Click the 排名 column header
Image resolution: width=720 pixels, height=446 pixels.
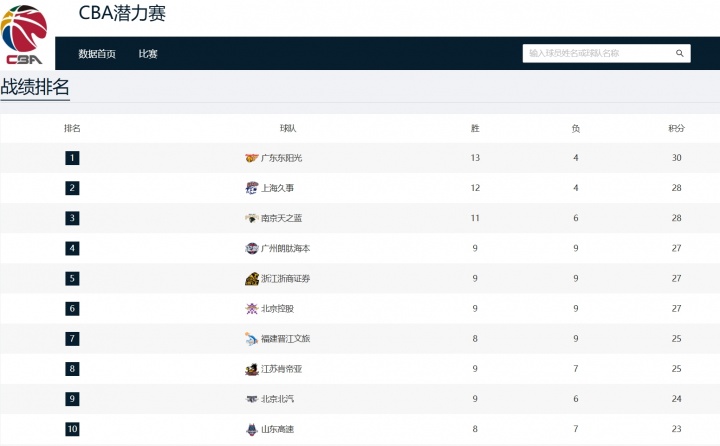click(72, 128)
